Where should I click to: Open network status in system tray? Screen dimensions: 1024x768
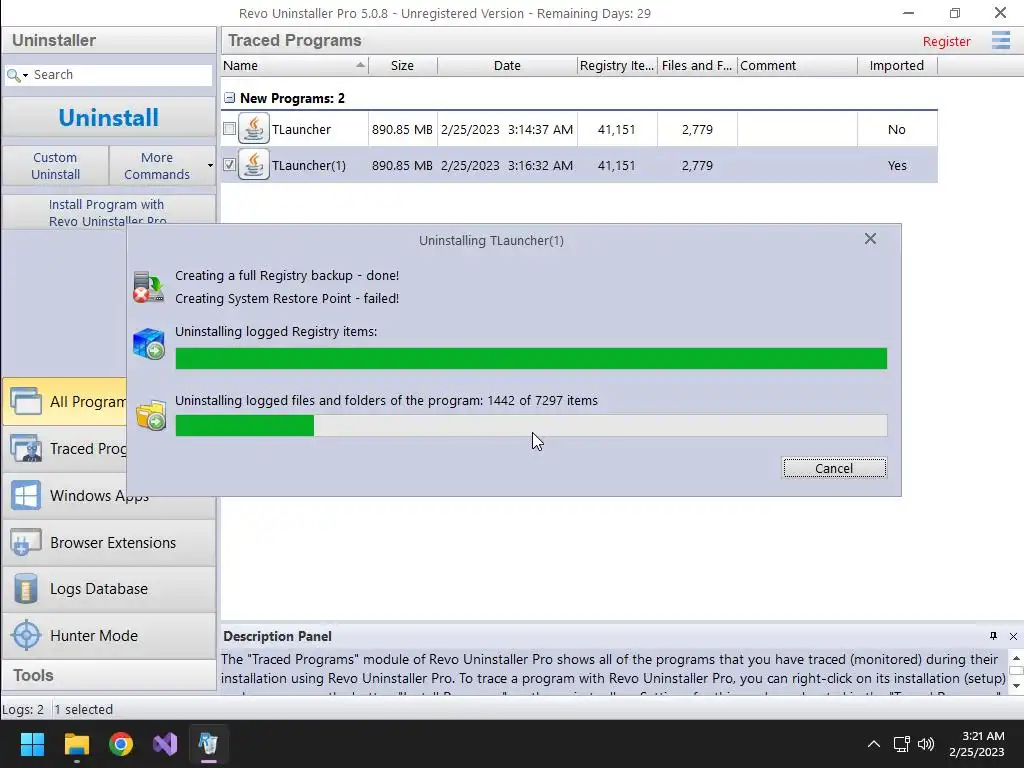click(x=902, y=744)
